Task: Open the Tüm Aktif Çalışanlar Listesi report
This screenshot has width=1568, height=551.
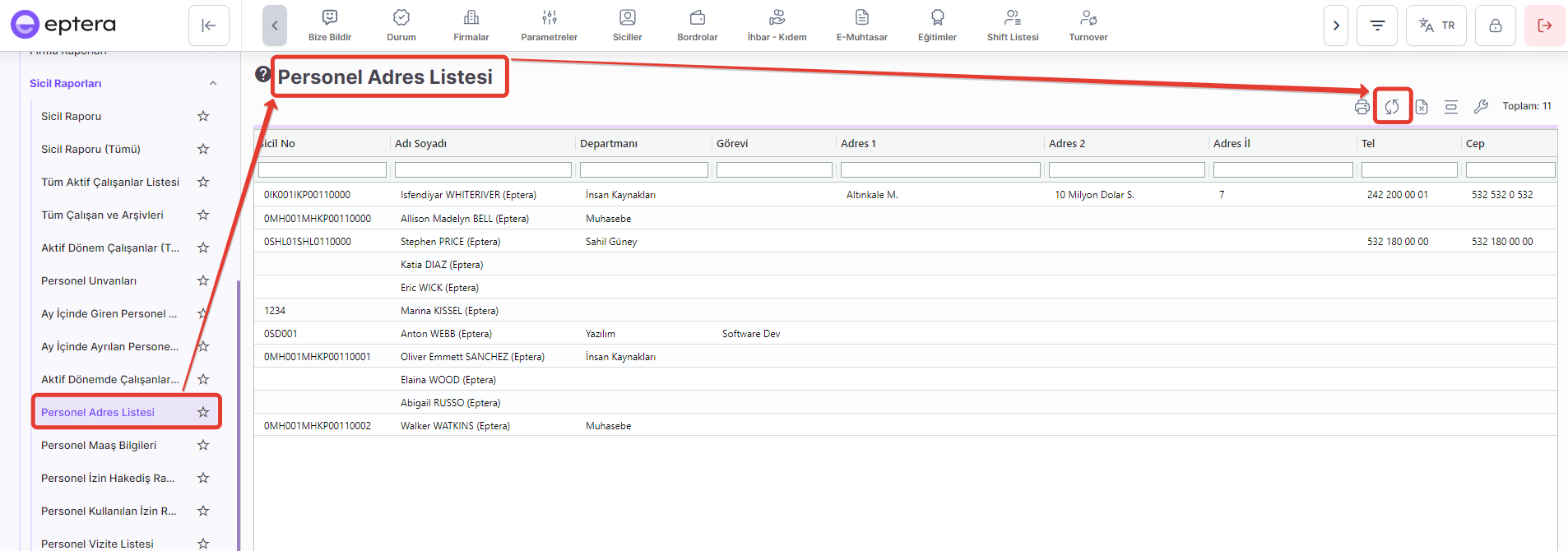Action: click(110, 182)
